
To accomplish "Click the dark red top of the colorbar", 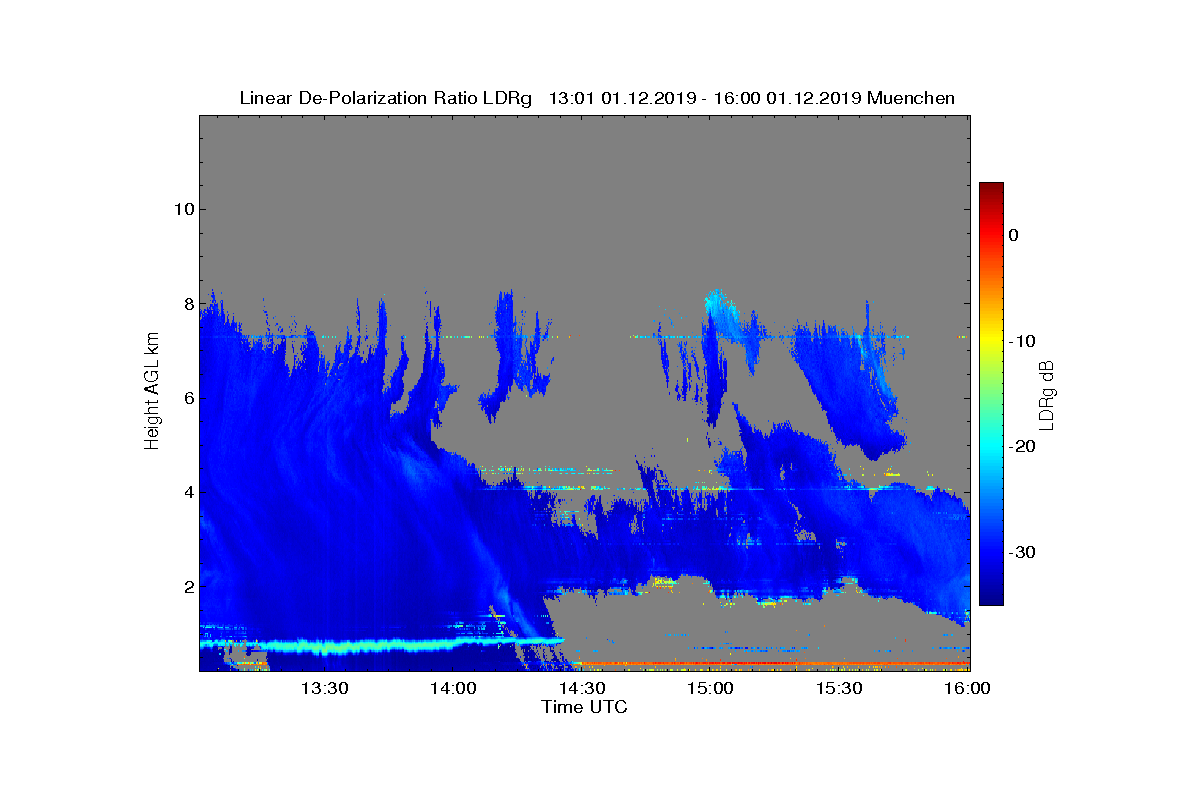I will [991, 190].
